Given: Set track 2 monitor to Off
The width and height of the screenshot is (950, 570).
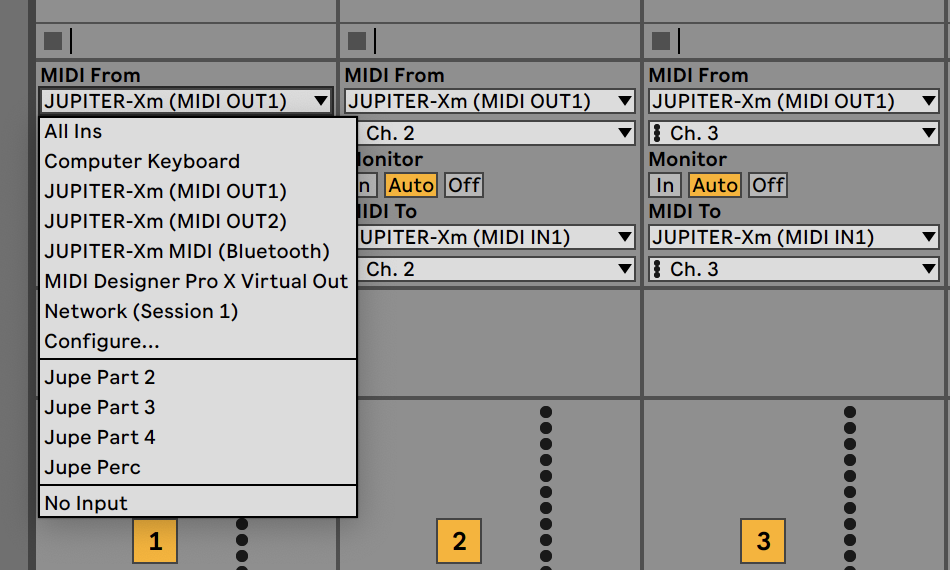Looking at the screenshot, I should tap(464, 185).
